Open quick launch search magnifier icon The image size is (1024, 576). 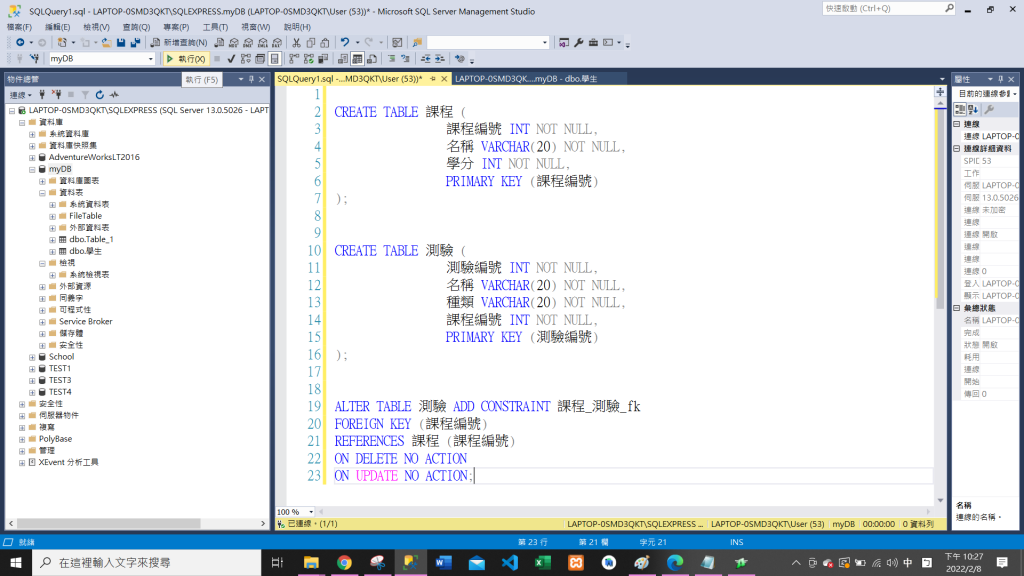[x=949, y=8]
